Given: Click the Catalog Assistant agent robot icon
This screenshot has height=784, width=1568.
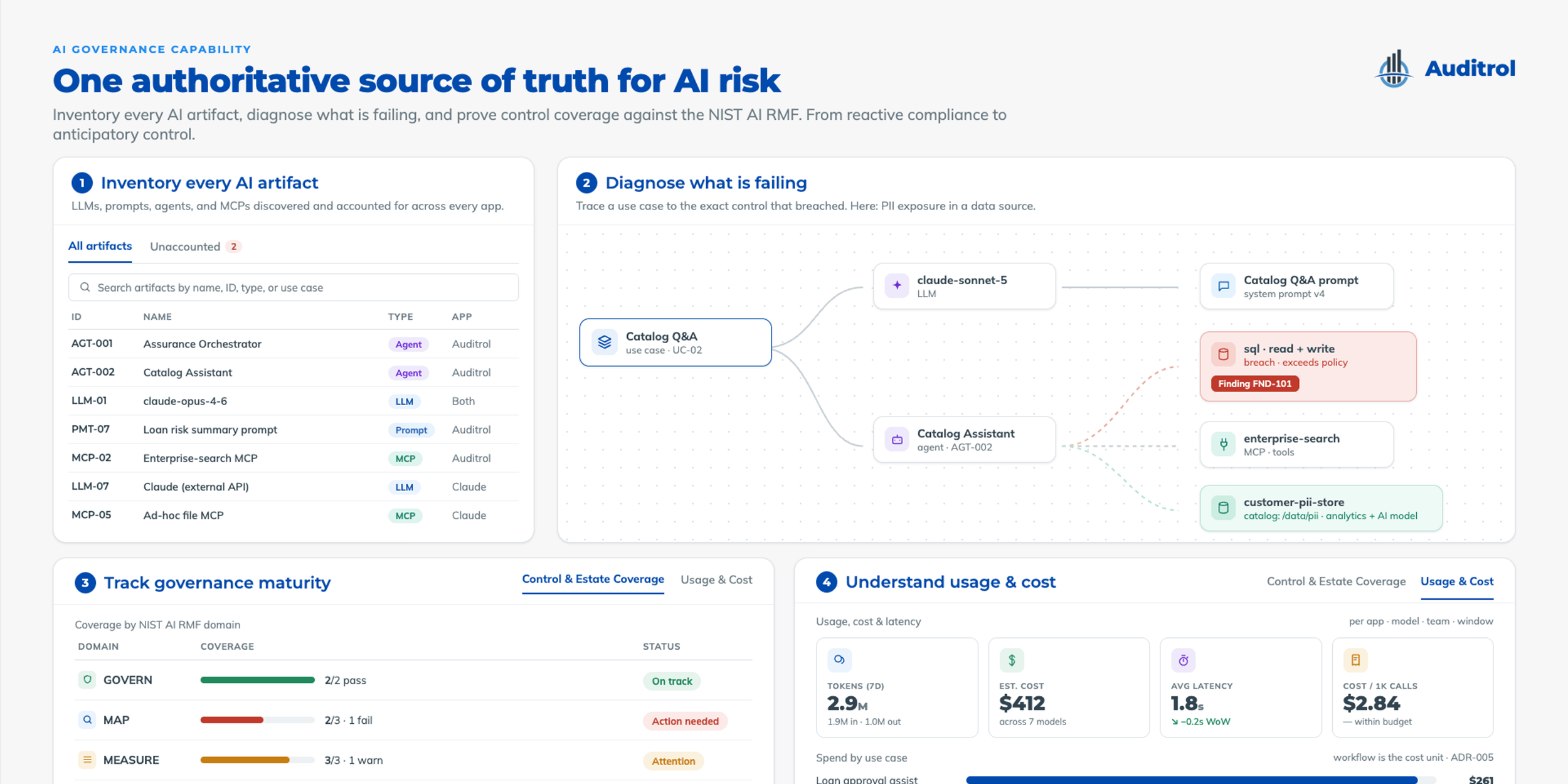Looking at the screenshot, I should [897, 439].
